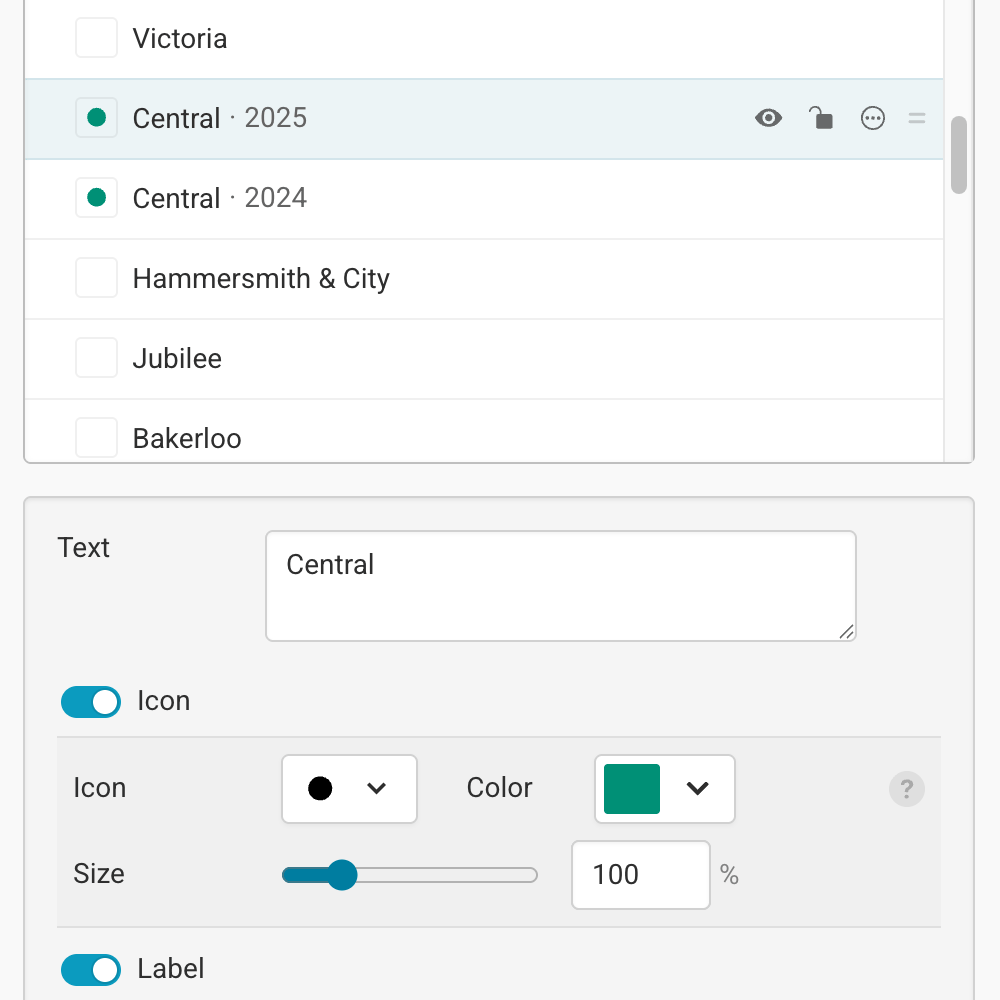
Task: Open more options for Central · 2025
Action: coord(873,118)
